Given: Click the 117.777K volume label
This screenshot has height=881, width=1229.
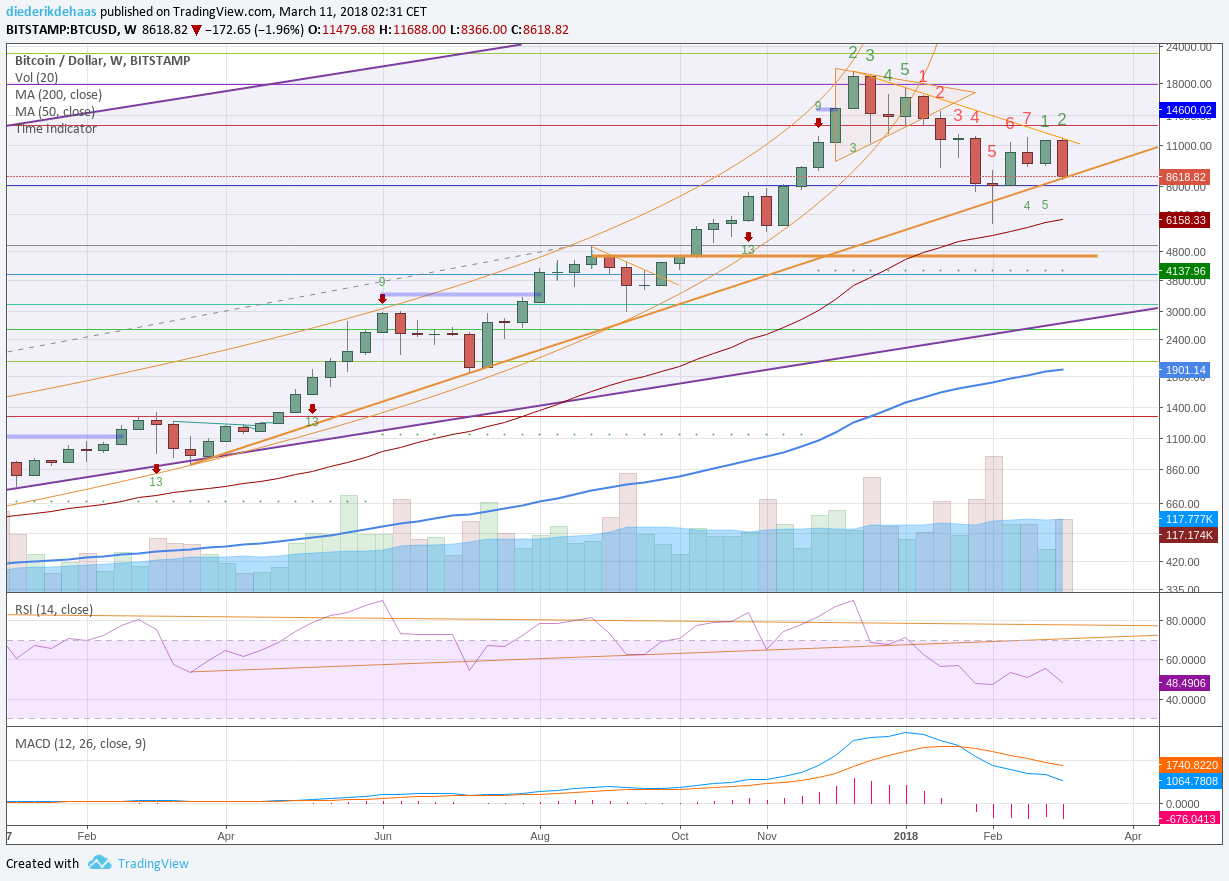Looking at the screenshot, I should click(x=1187, y=519).
